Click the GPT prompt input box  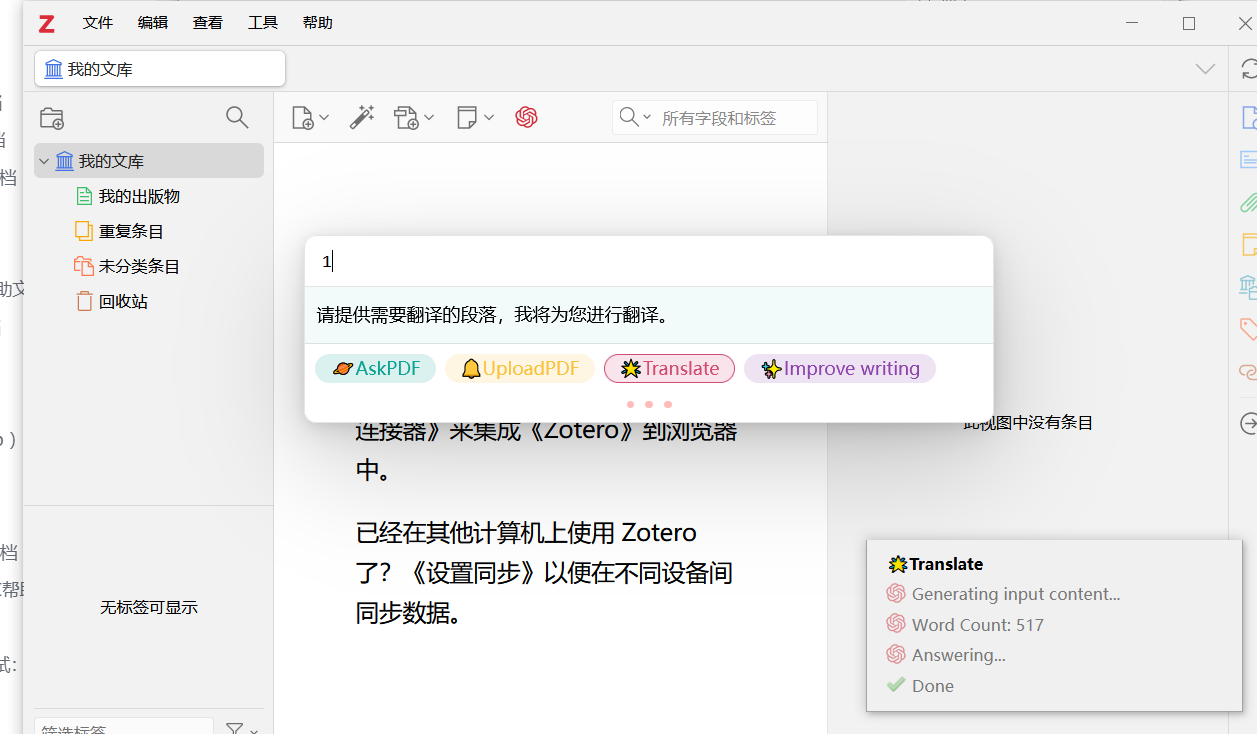point(649,262)
